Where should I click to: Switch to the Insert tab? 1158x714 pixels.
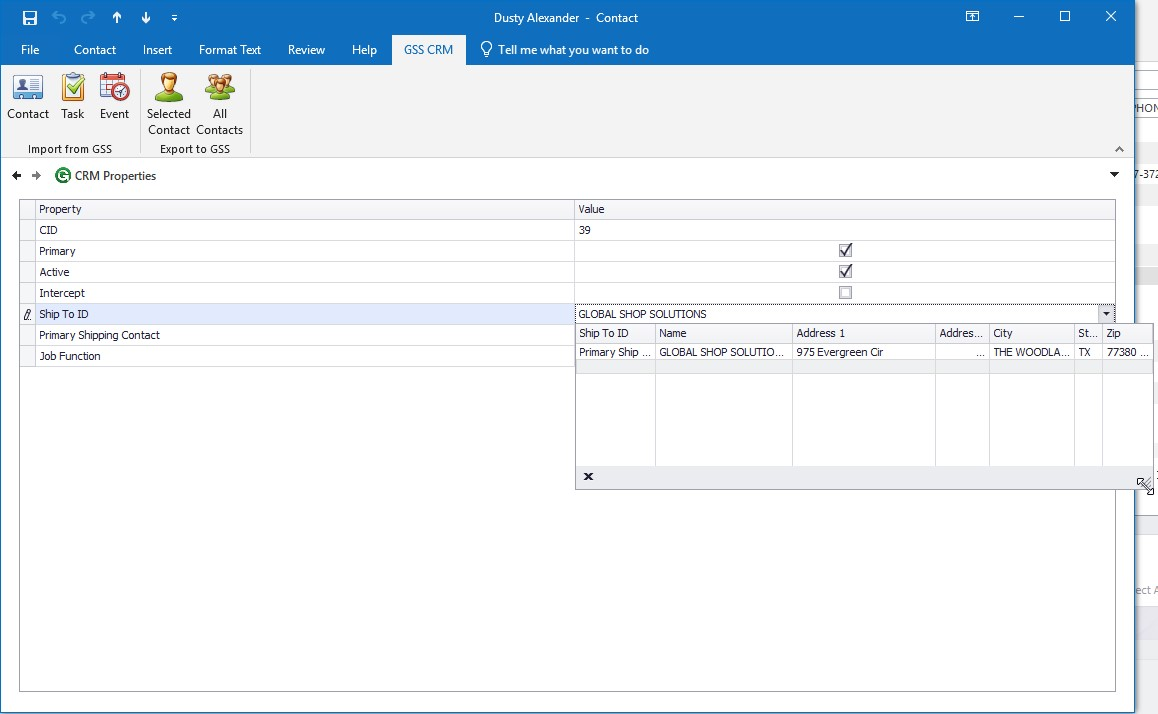pos(157,49)
